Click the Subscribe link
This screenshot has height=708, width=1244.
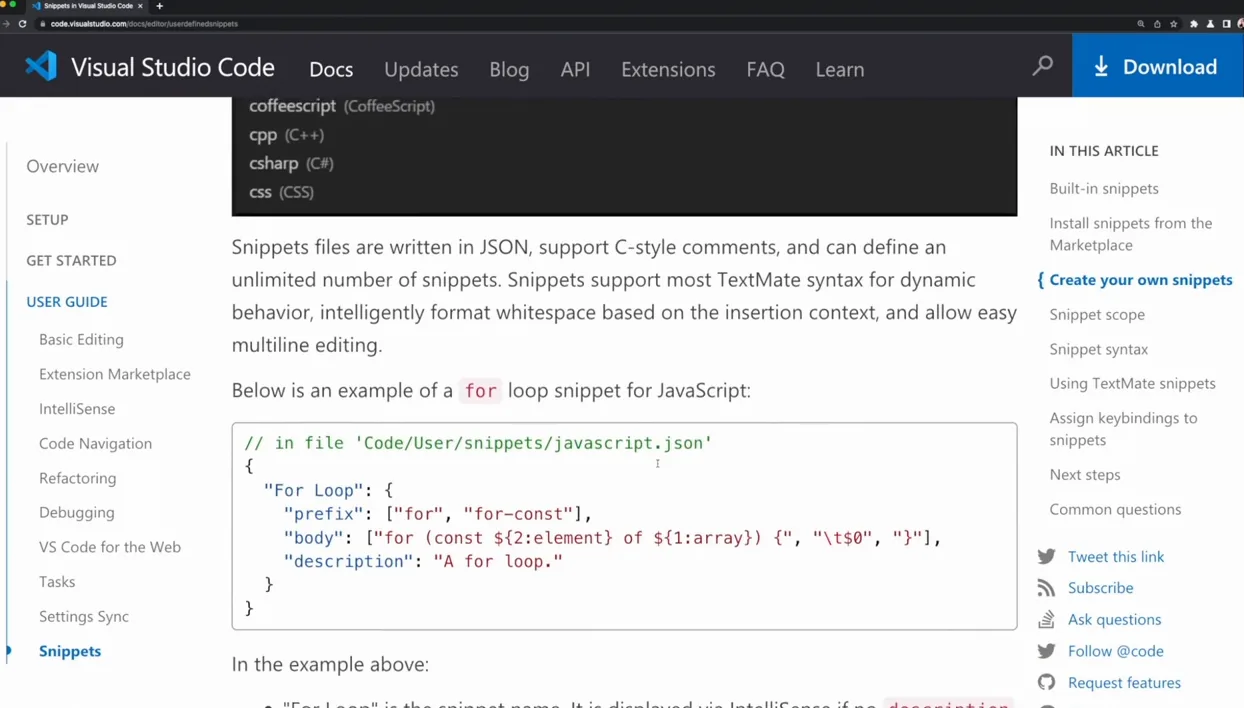point(1100,588)
